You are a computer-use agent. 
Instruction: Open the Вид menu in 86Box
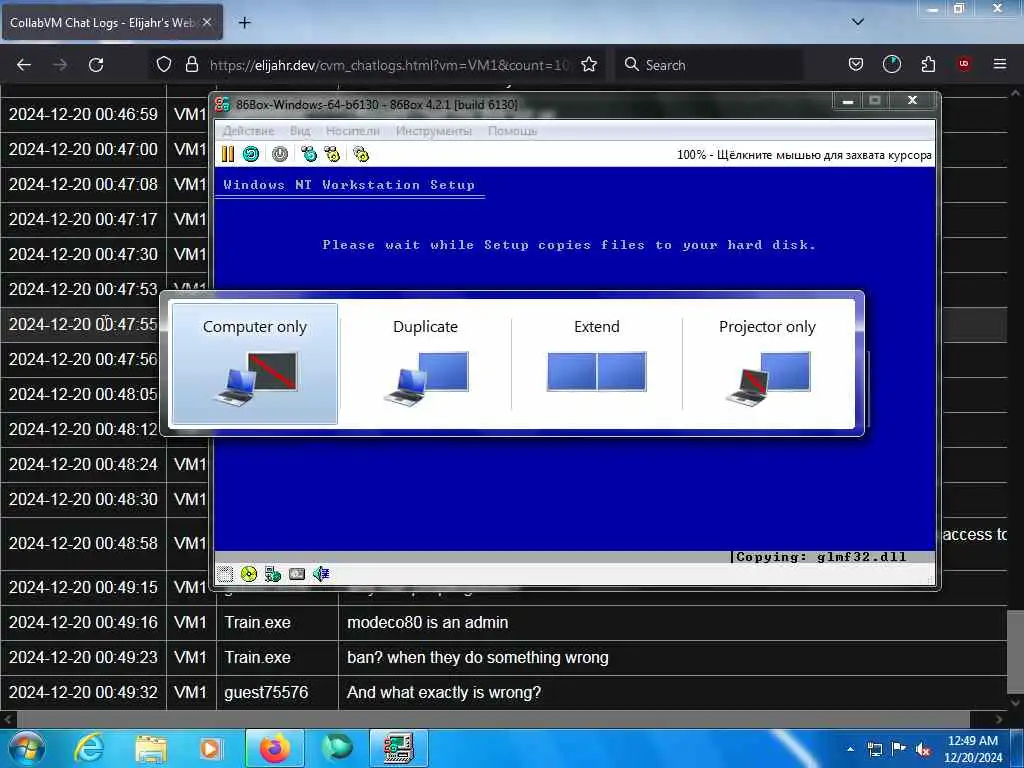click(x=300, y=131)
